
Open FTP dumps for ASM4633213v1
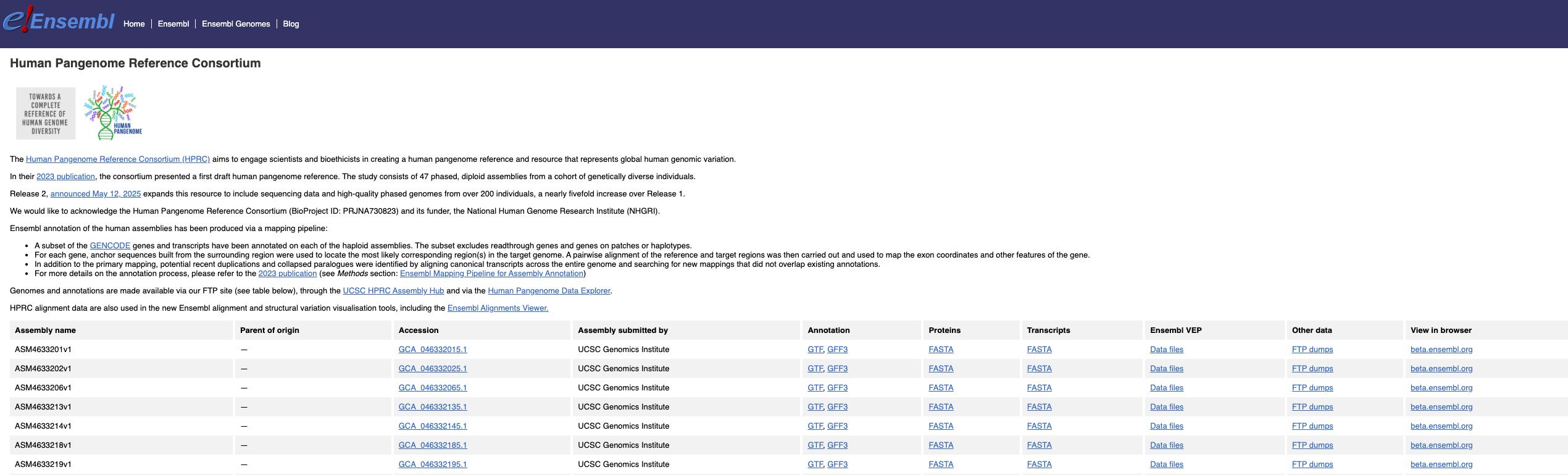coord(1312,407)
